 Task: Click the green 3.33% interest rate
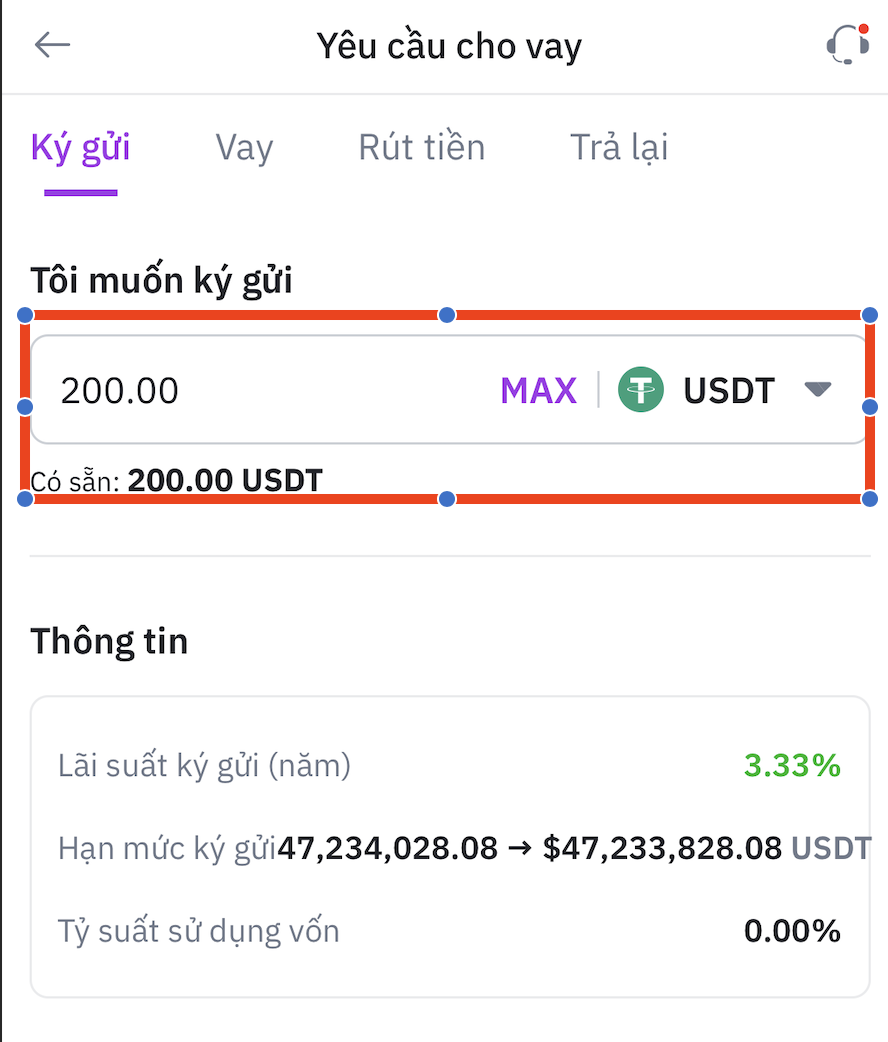point(792,766)
